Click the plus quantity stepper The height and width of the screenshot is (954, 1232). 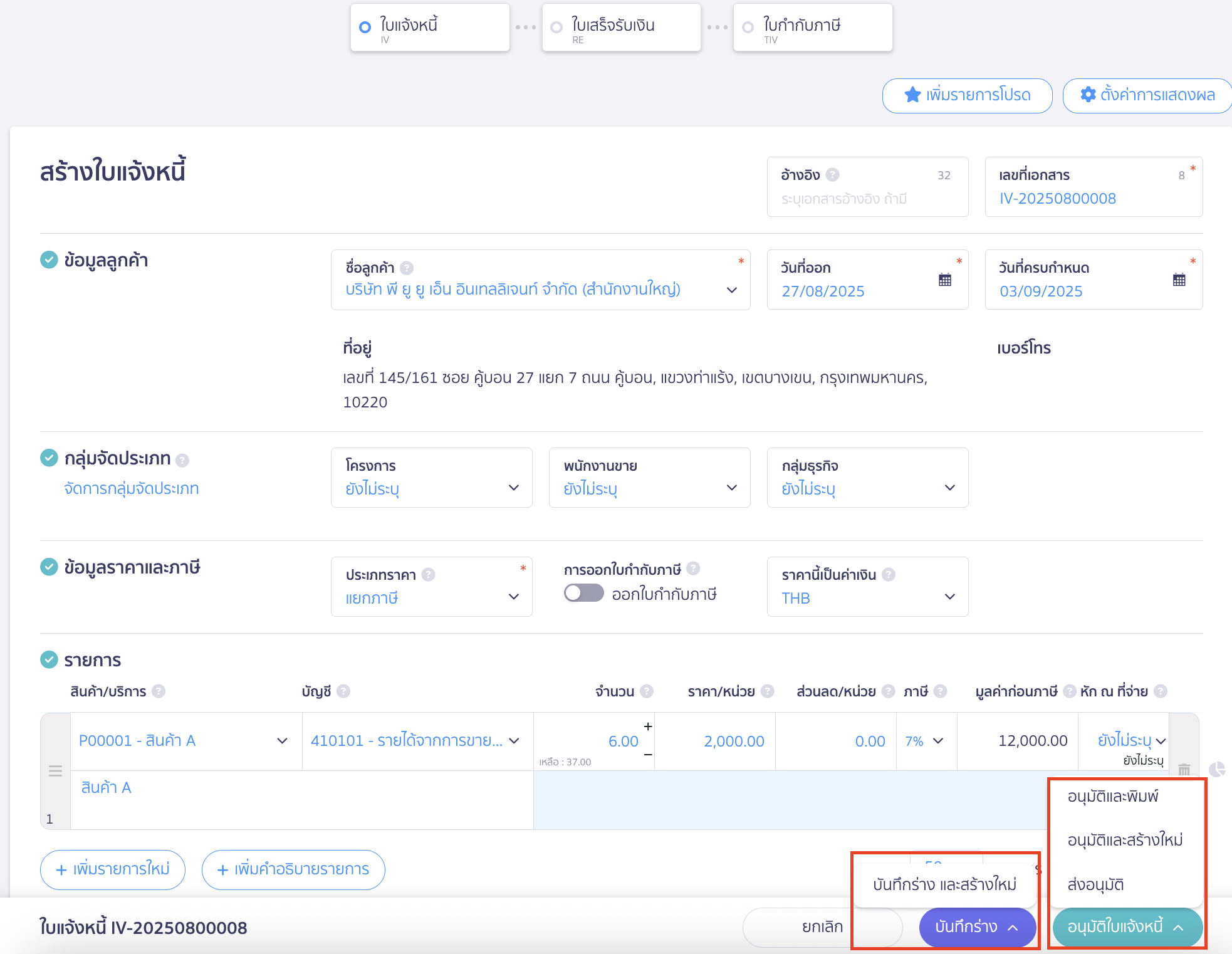tap(648, 726)
